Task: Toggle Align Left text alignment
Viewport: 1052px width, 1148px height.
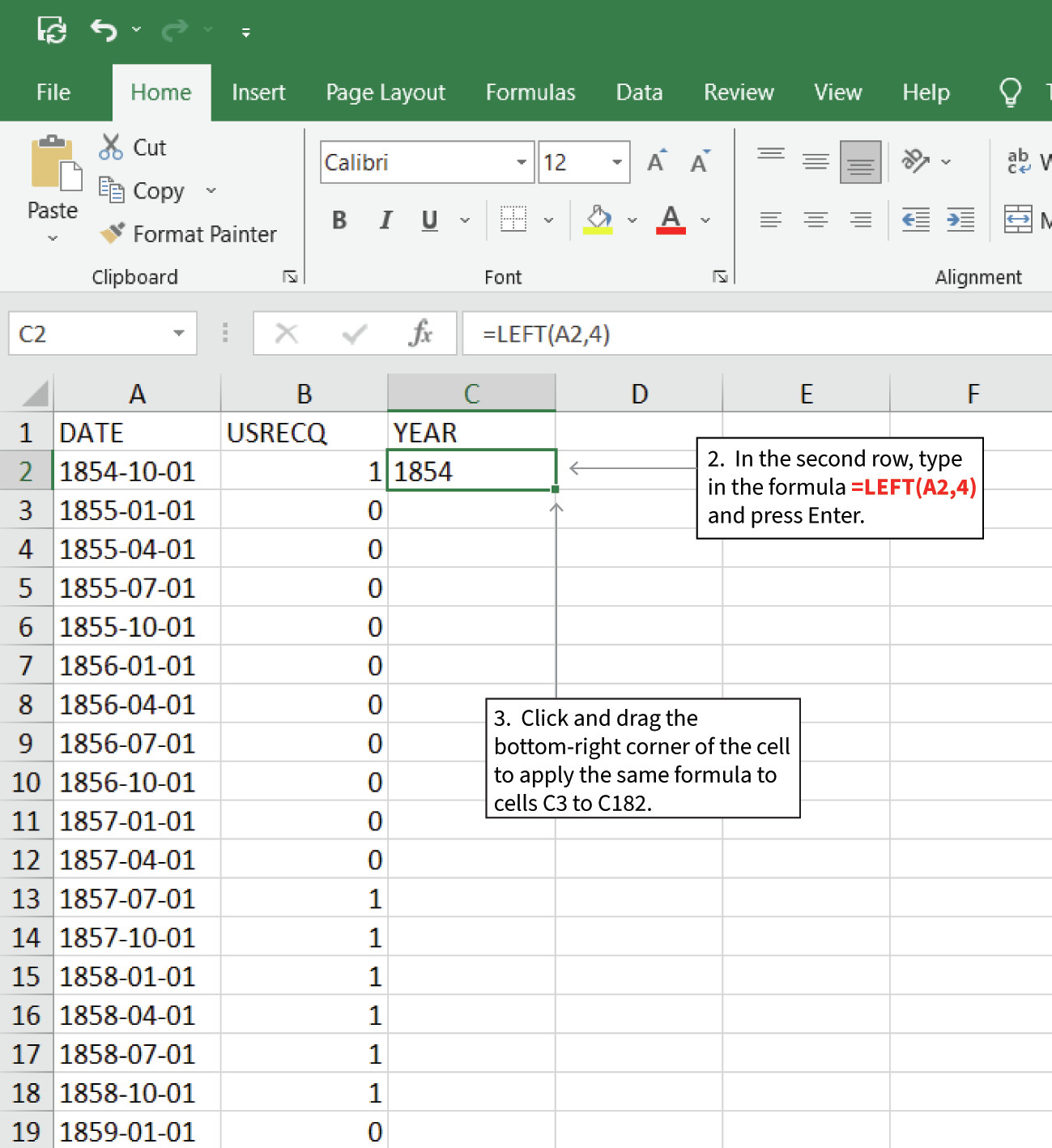Action: pos(771,219)
